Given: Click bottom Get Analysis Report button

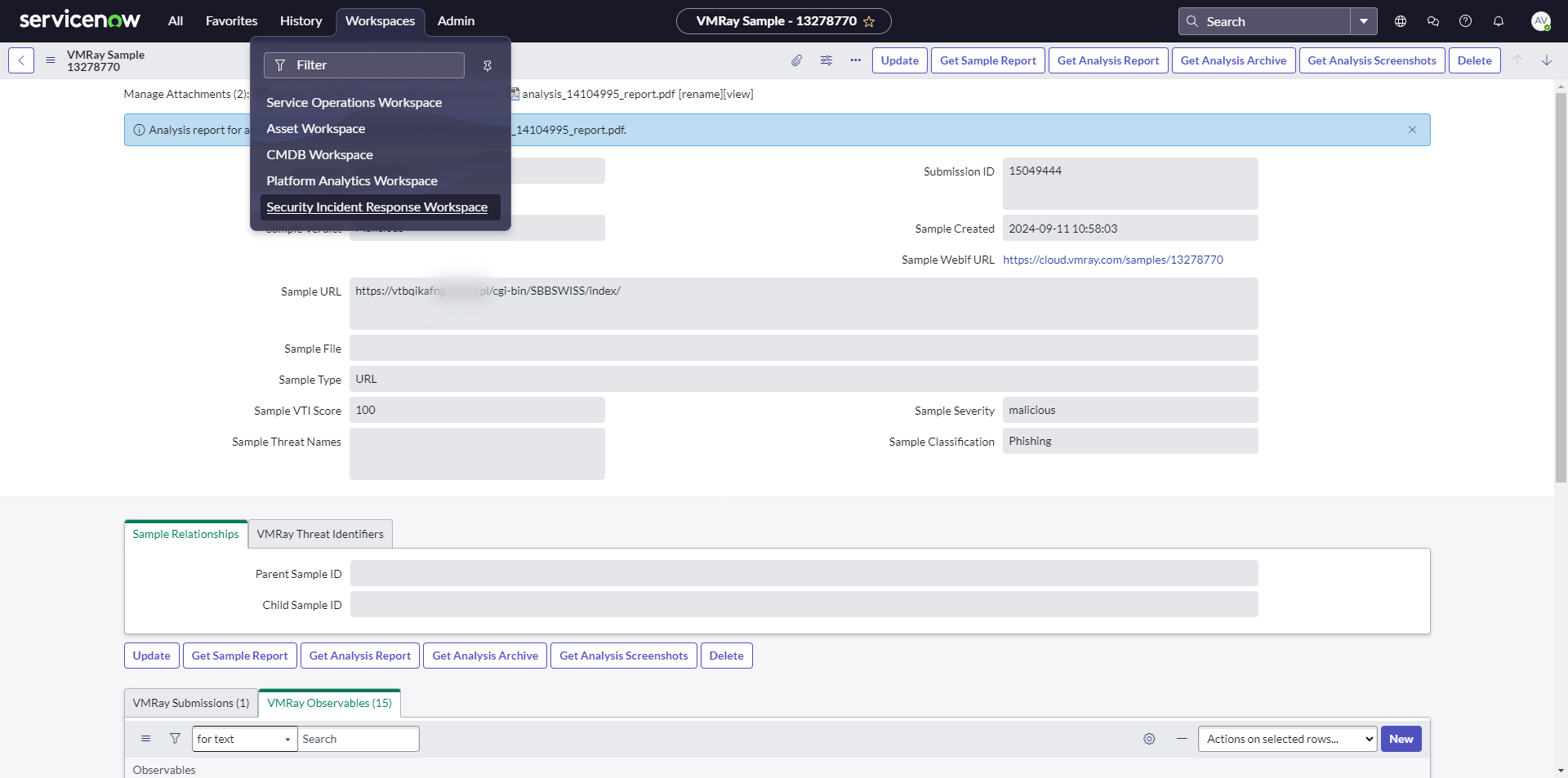Looking at the screenshot, I should tap(360, 656).
